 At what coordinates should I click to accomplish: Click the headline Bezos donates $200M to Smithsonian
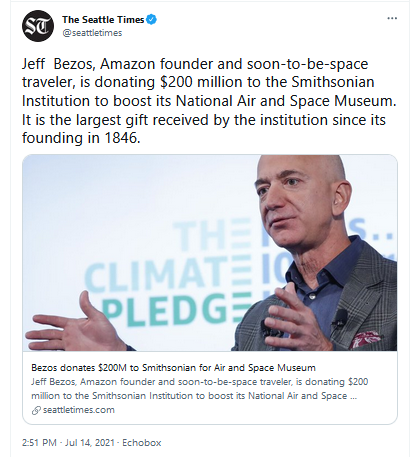pos(173,368)
